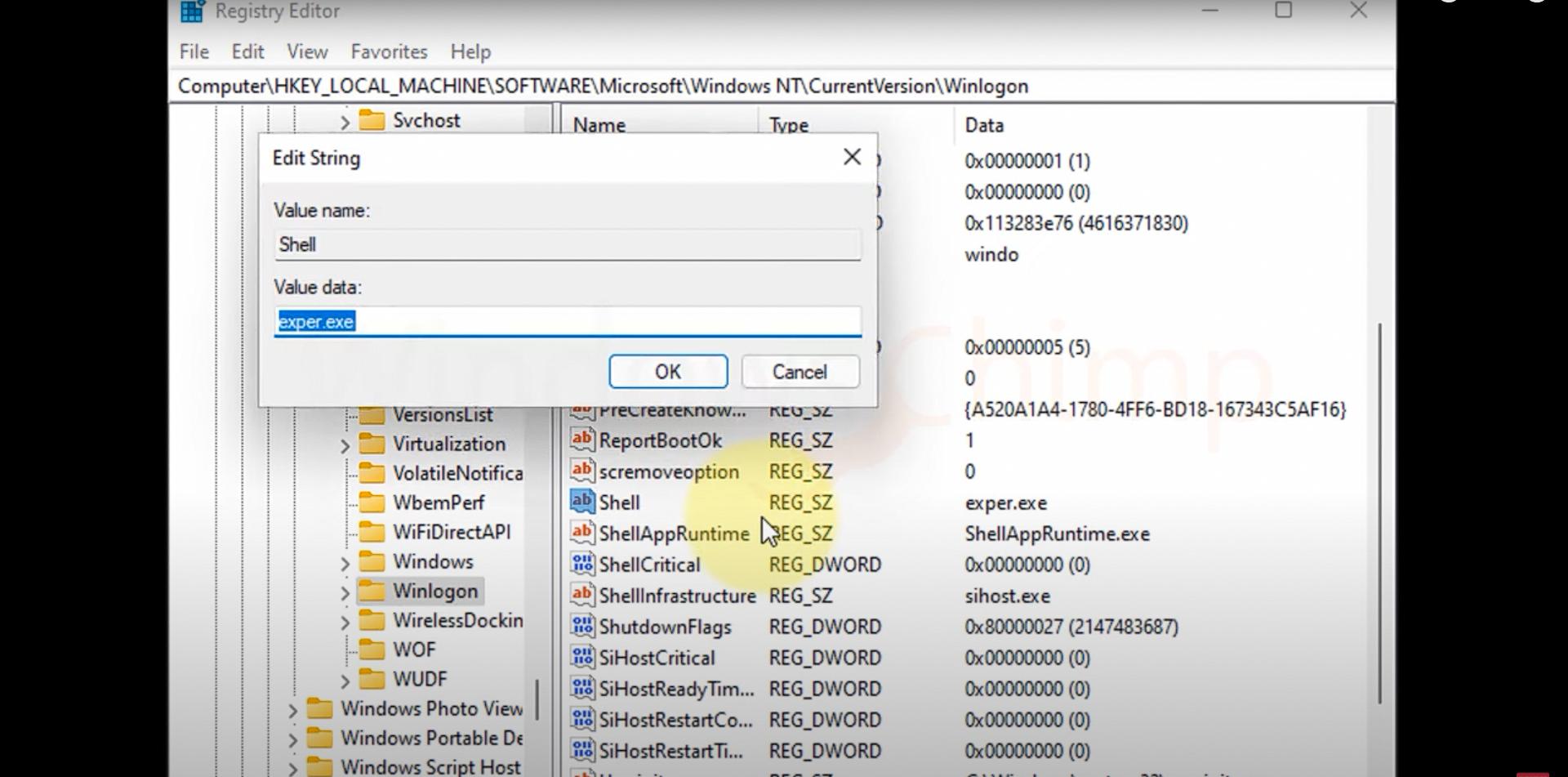Click the Registry Editor app icon in title bar

[x=192, y=11]
